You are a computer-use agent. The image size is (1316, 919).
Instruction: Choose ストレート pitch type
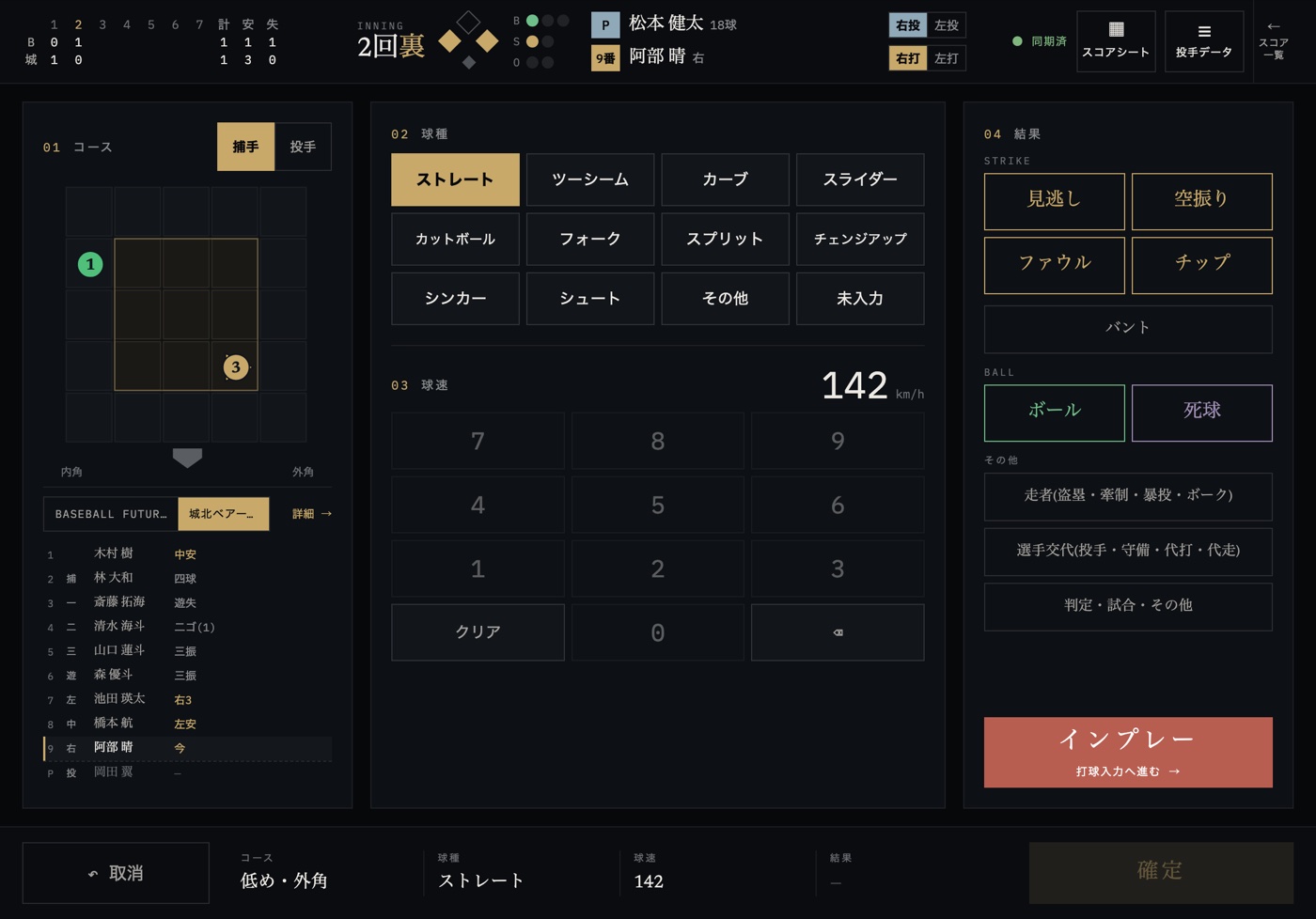(455, 179)
